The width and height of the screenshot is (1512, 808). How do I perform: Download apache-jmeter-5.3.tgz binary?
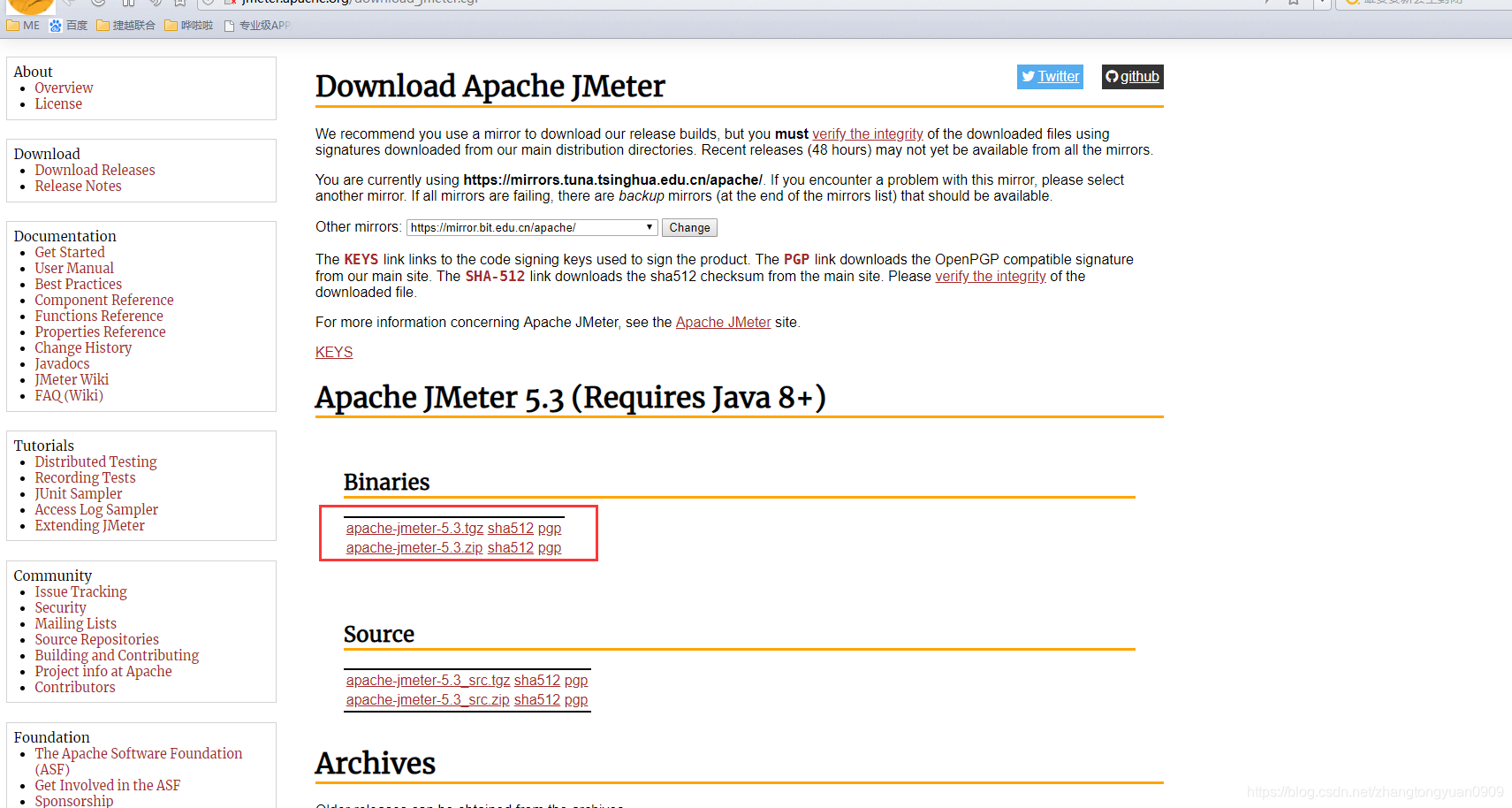pyautogui.click(x=414, y=529)
